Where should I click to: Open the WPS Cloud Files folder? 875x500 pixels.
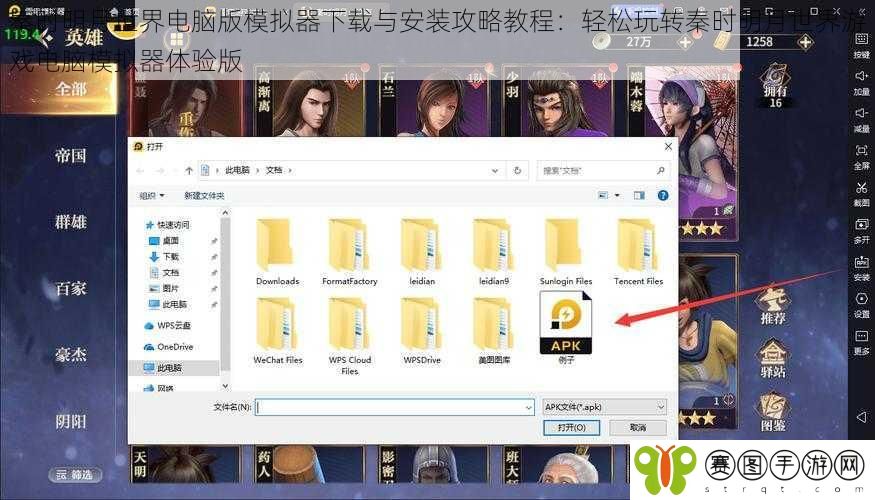pyautogui.click(x=349, y=336)
